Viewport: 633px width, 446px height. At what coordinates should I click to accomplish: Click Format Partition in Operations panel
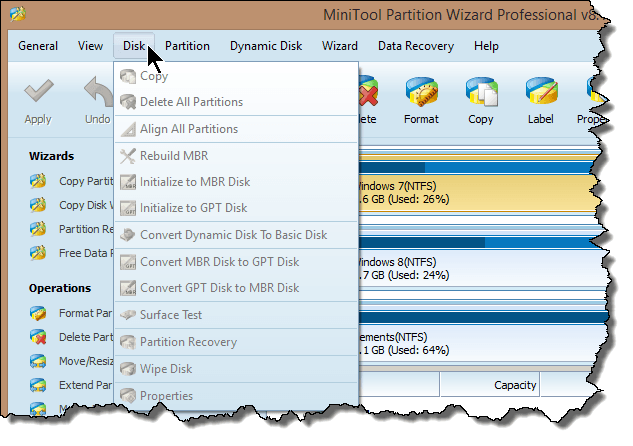[85, 313]
